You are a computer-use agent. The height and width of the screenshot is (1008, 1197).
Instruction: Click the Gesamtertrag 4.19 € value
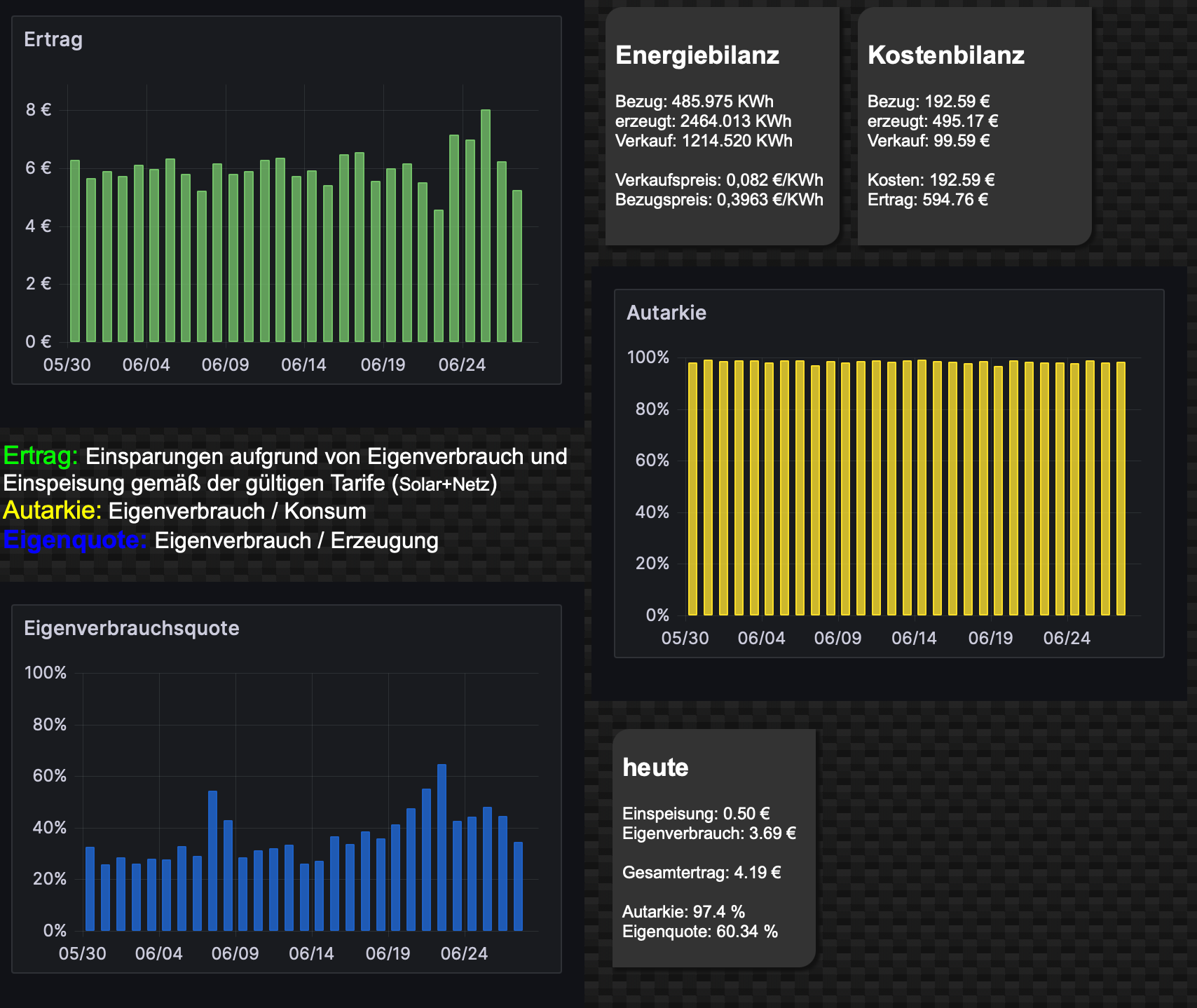[x=701, y=873]
